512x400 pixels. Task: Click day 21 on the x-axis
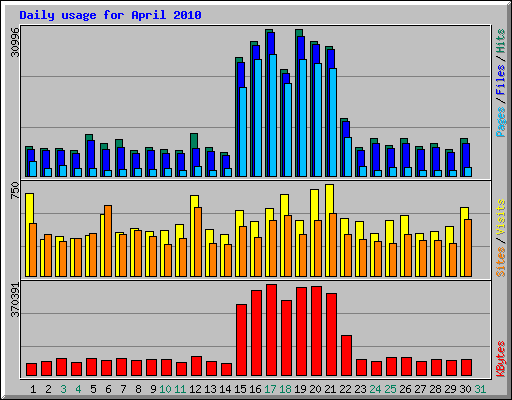coord(330,389)
